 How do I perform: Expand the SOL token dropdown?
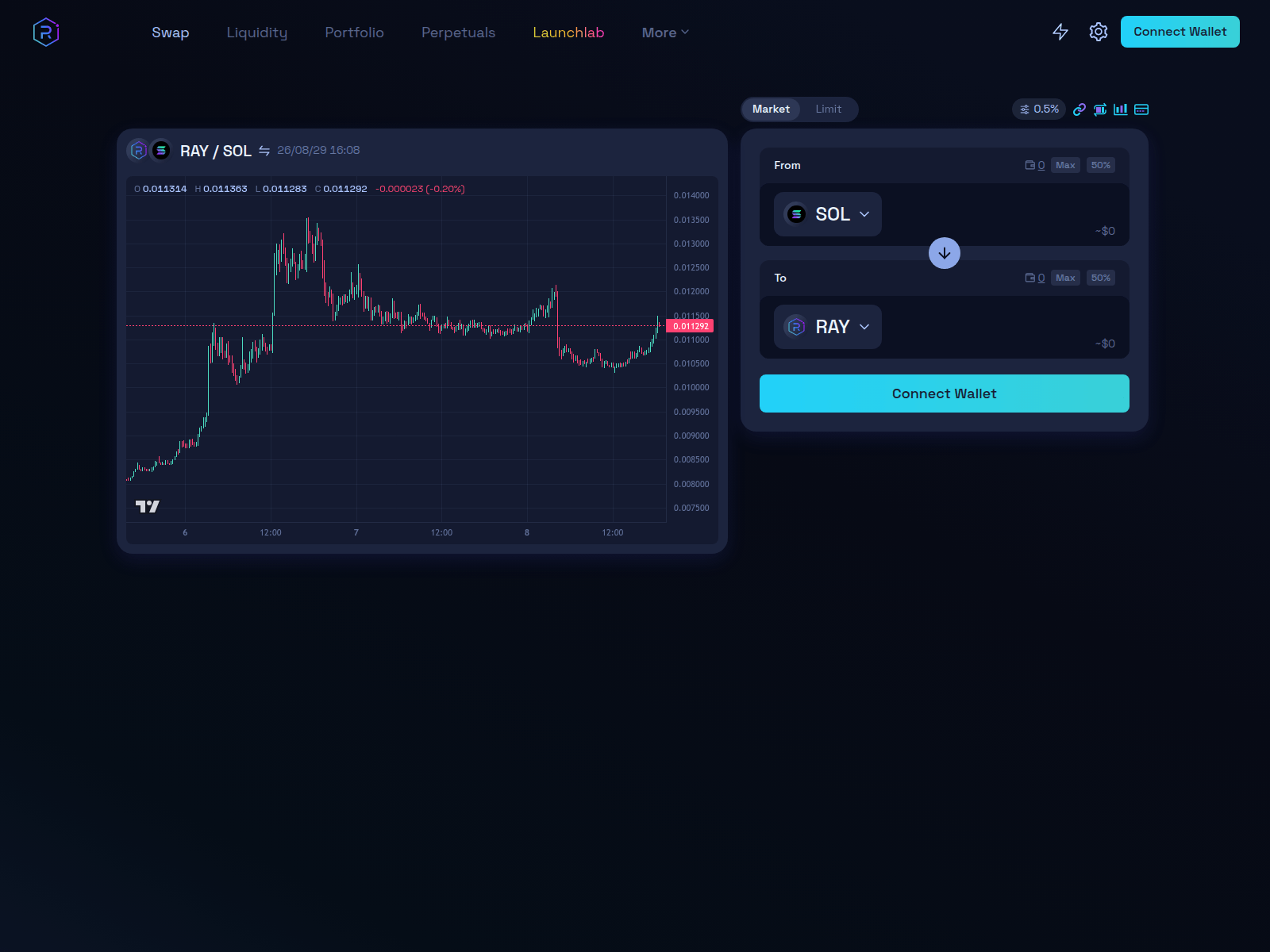pos(828,214)
